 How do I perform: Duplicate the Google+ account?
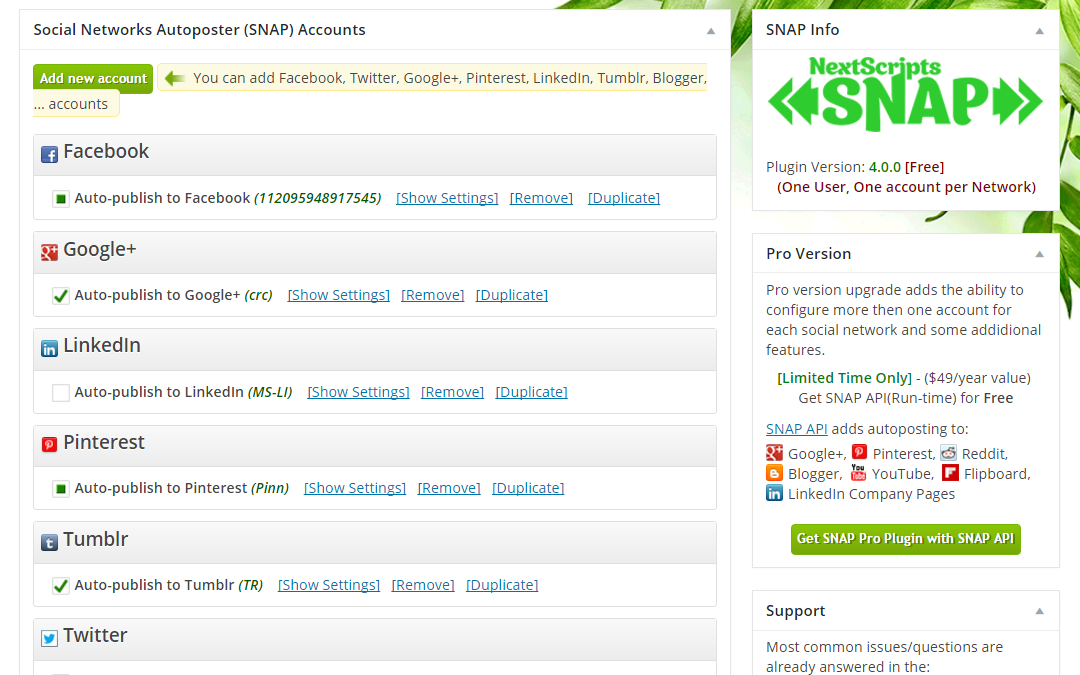512,295
